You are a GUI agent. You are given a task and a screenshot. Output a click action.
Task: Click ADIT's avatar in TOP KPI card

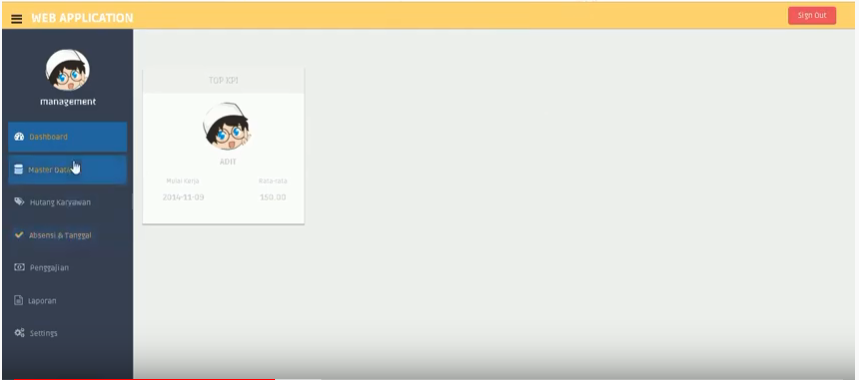point(227,126)
